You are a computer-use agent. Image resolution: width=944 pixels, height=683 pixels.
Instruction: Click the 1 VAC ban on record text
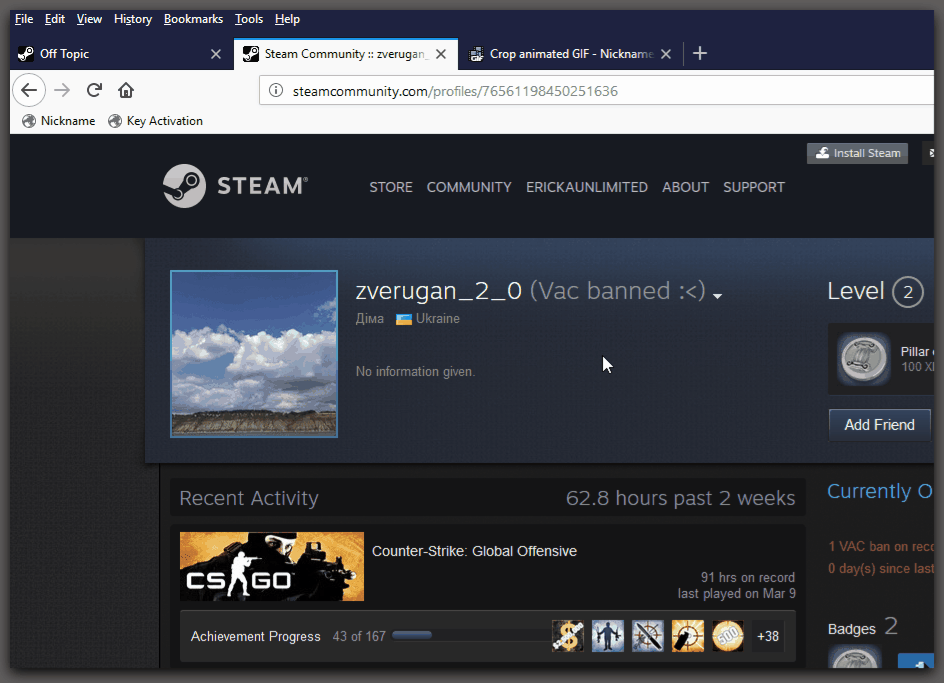pos(881,546)
